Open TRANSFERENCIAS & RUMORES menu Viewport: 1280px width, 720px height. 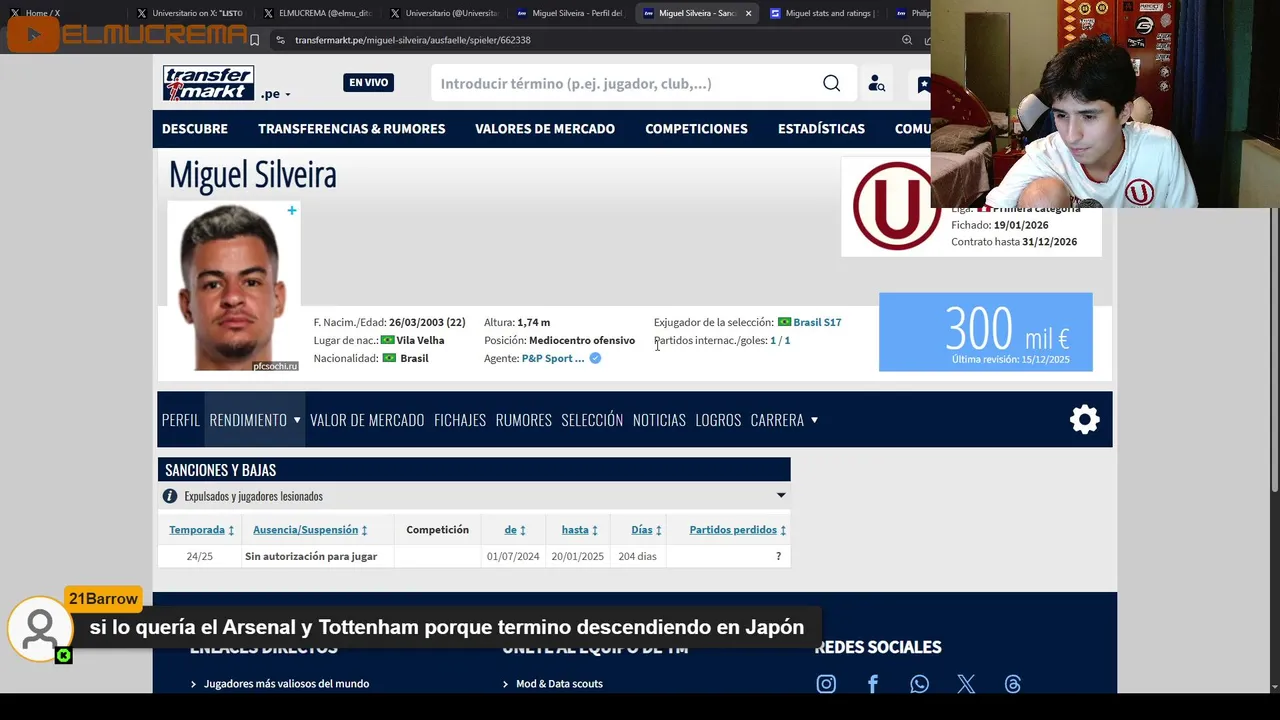pos(352,129)
